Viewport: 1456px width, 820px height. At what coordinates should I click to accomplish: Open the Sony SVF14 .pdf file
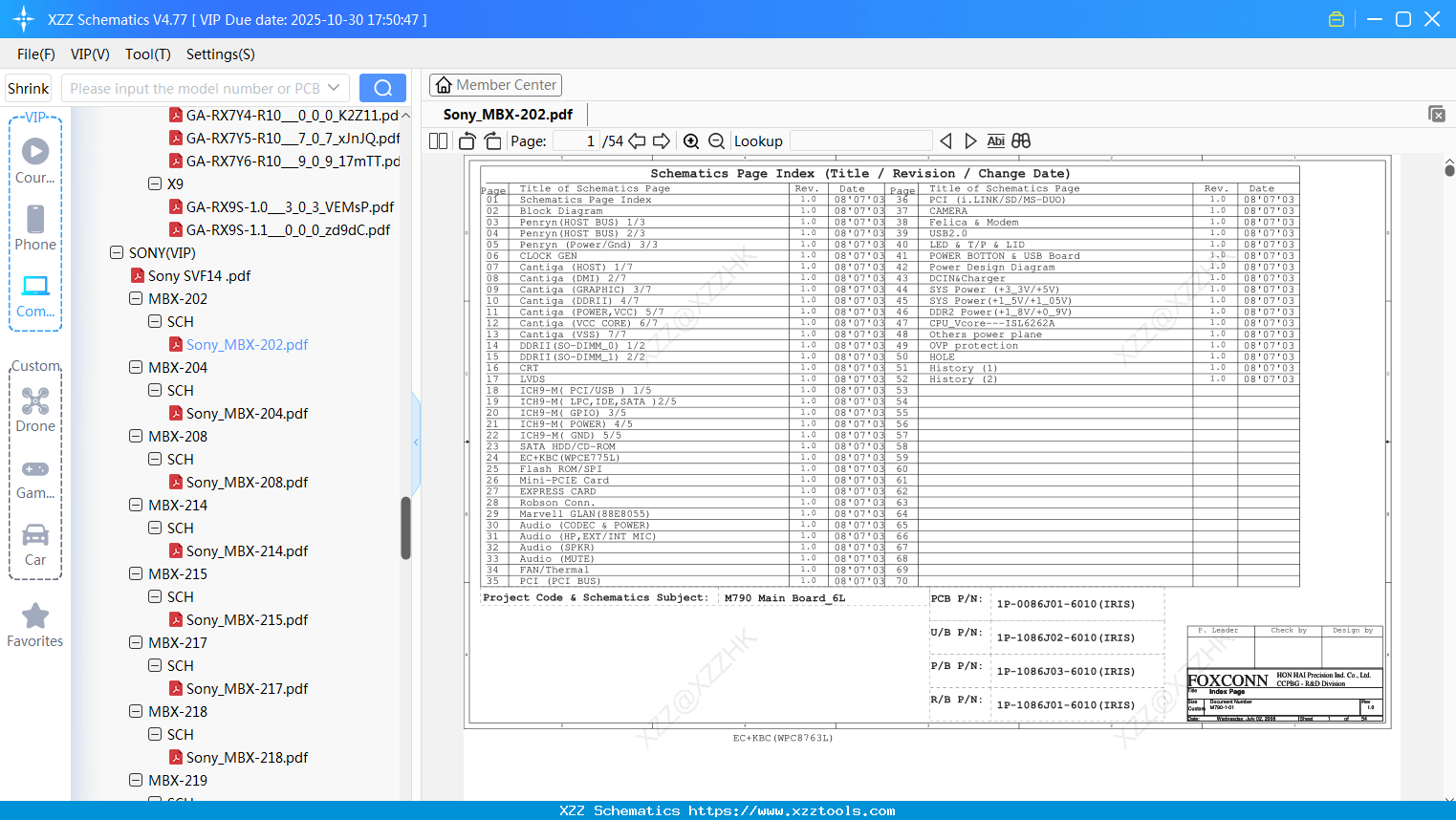click(x=199, y=275)
